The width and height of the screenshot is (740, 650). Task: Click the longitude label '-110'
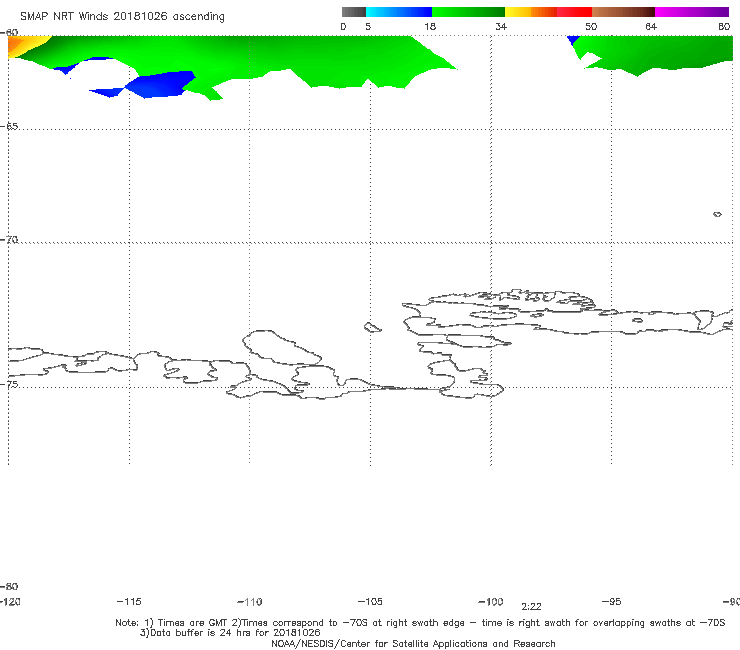coord(250,602)
